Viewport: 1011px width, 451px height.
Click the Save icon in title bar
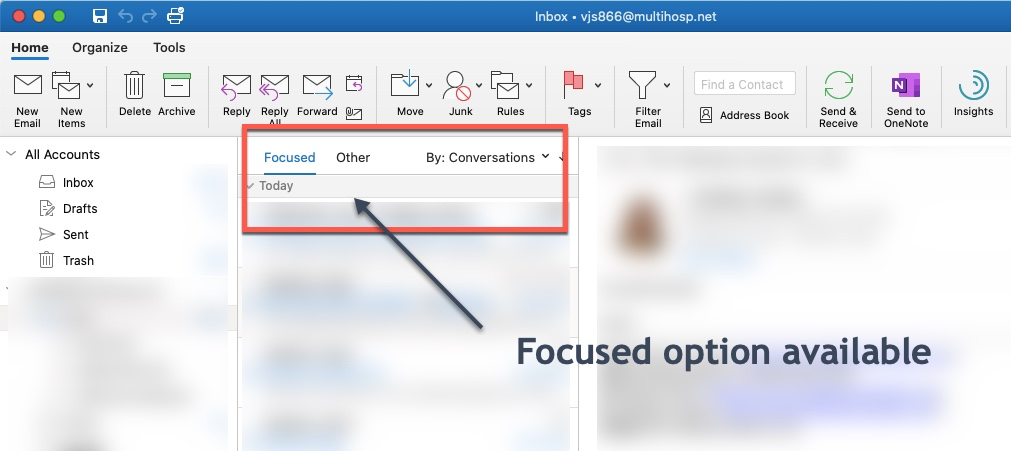99,16
